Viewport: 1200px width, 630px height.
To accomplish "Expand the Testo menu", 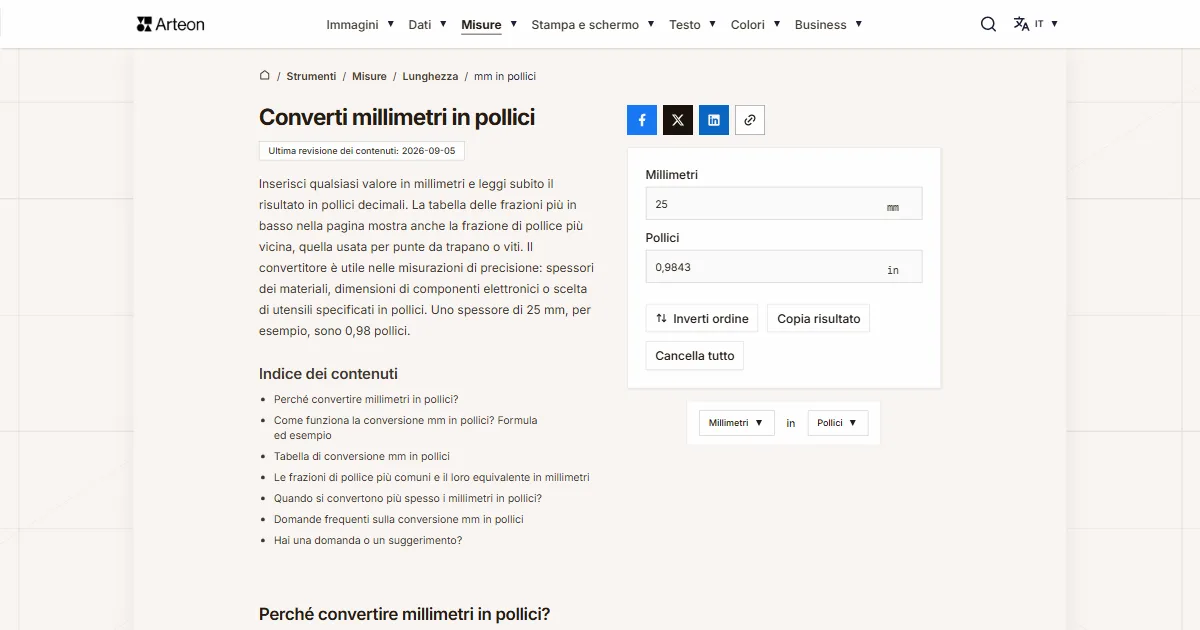I will [693, 25].
